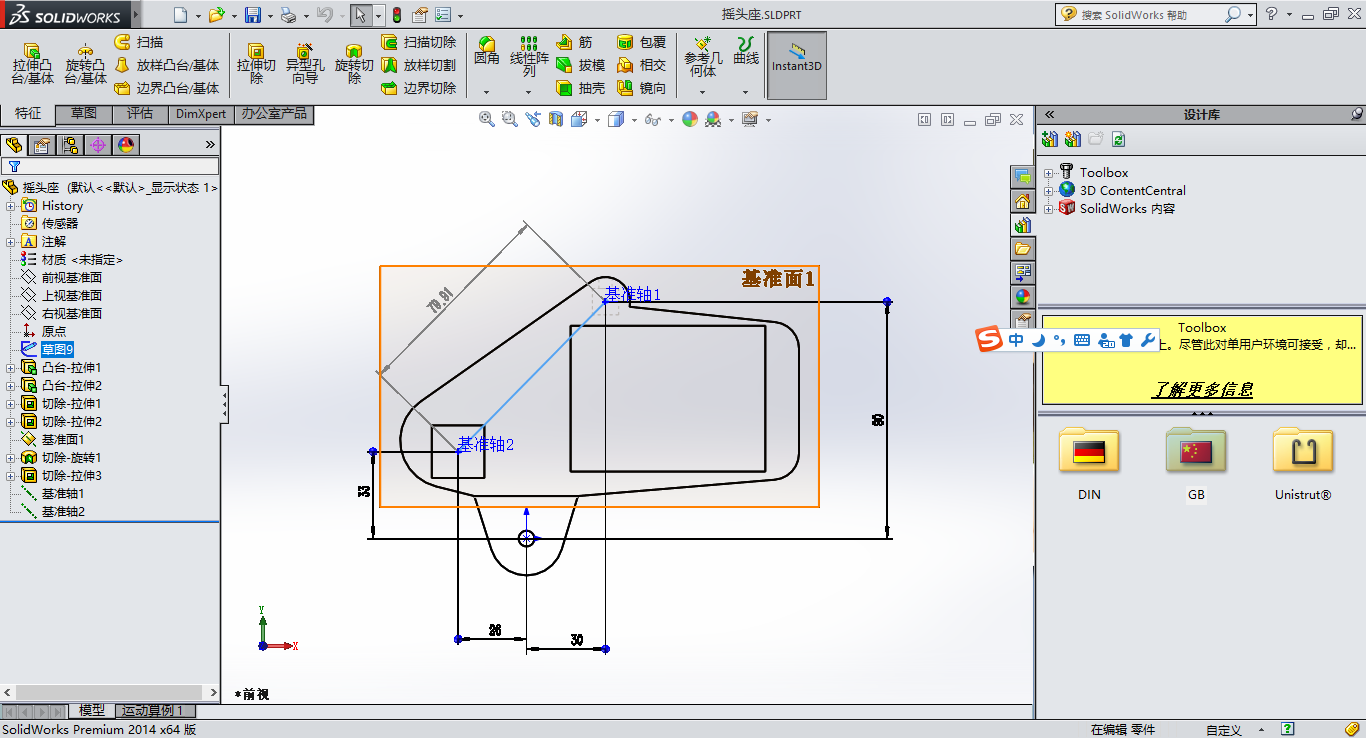Switch to the 运动算例 1 tab
The width and height of the screenshot is (1366, 738).
pos(155,711)
